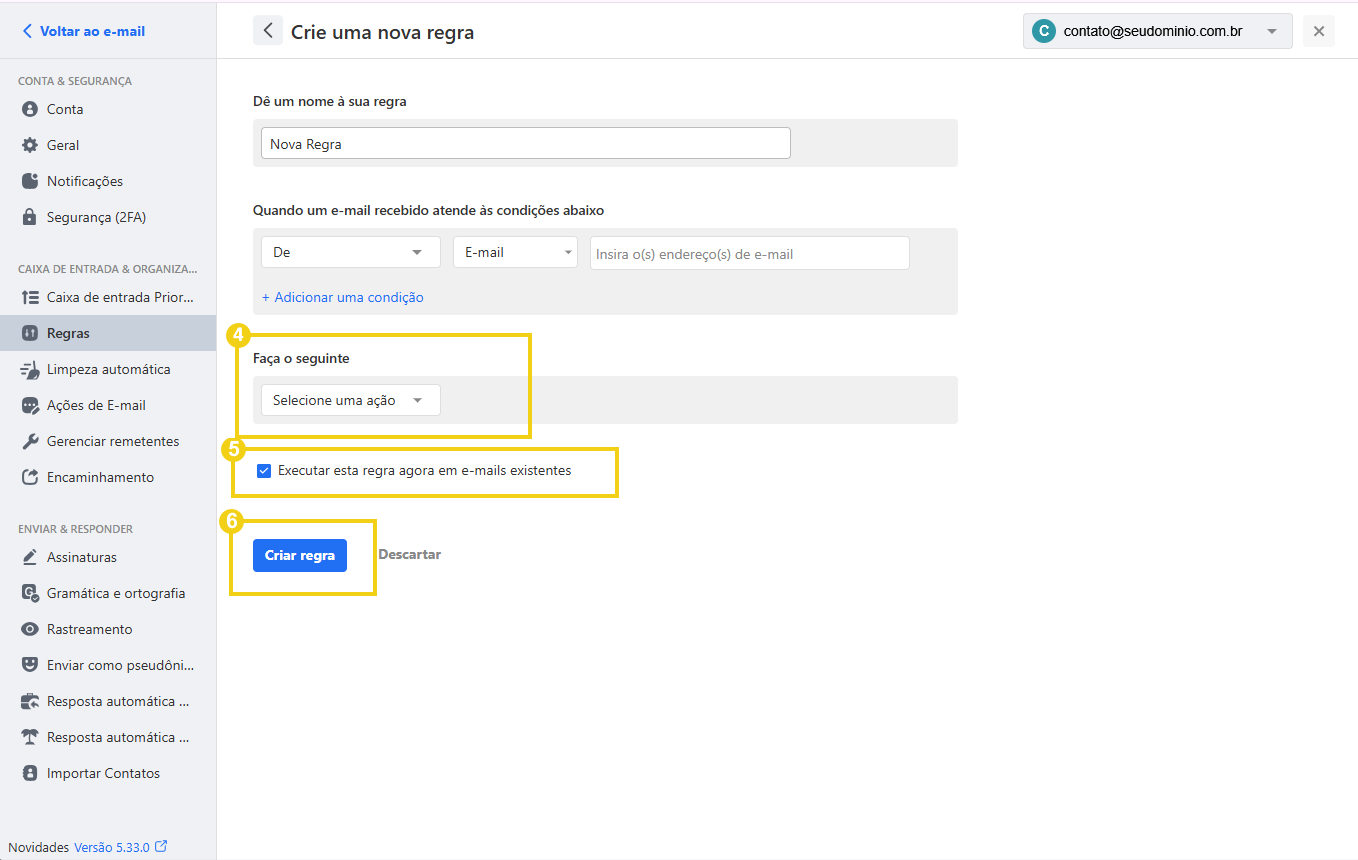The width and height of the screenshot is (1358, 860).
Task: Expand the contato@seudominio.com.br account selector
Action: pyautogui.click(x=1156, y=31)
